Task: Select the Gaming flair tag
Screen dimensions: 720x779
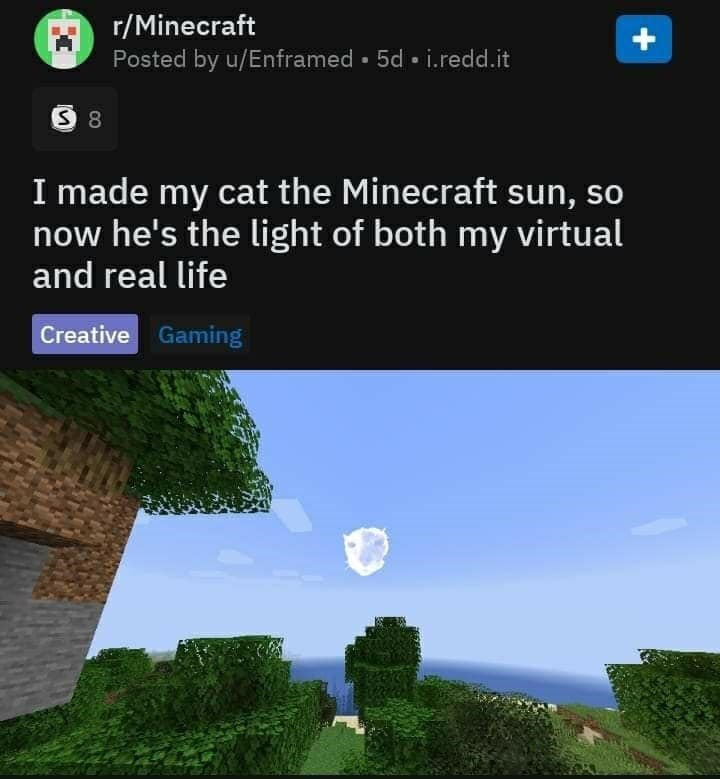Action: [200, 335]
